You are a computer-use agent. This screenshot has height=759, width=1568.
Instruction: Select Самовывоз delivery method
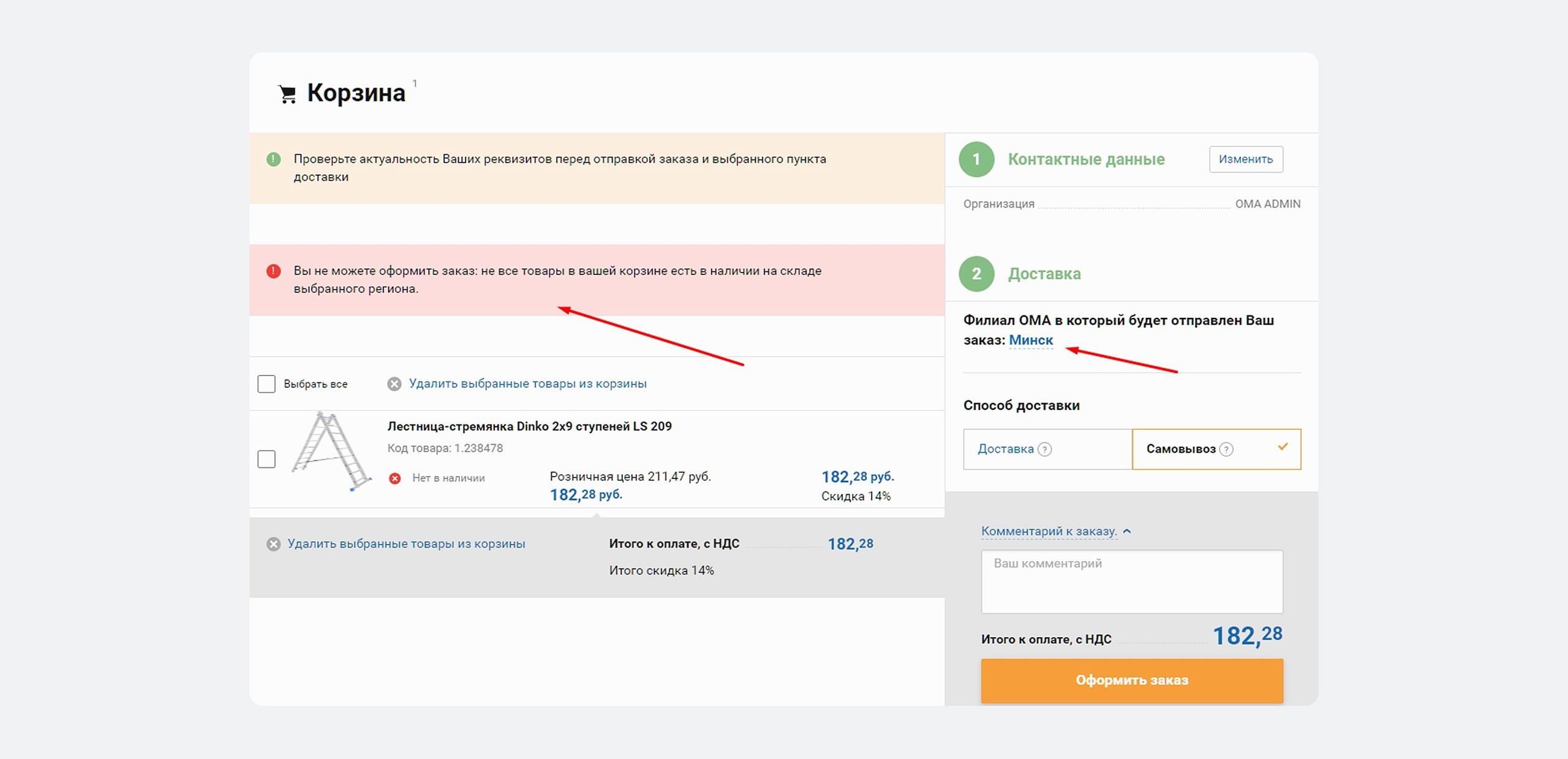coord(1180,449)
